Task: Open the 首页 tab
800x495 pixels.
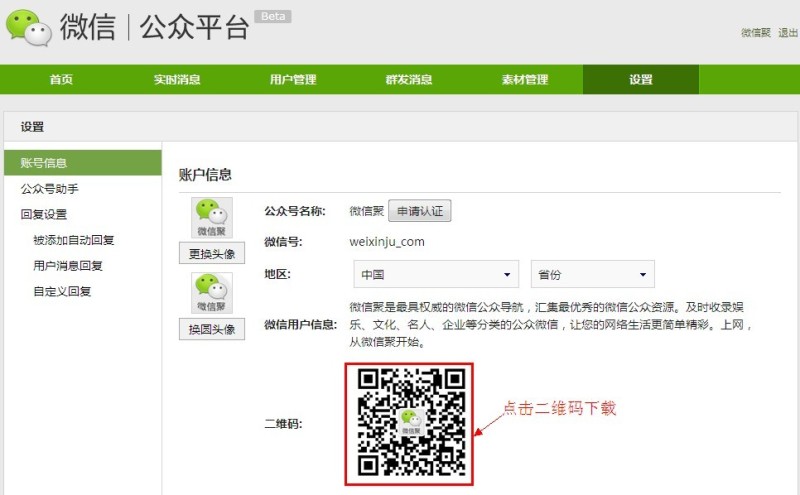Action: [61, 79]
